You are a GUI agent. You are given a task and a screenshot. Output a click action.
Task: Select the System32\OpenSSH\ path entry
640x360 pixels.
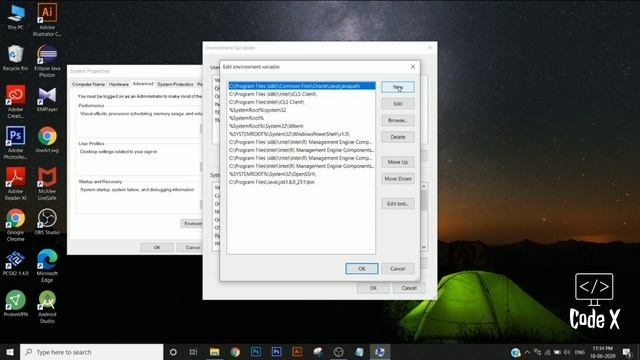pos(301,174)
